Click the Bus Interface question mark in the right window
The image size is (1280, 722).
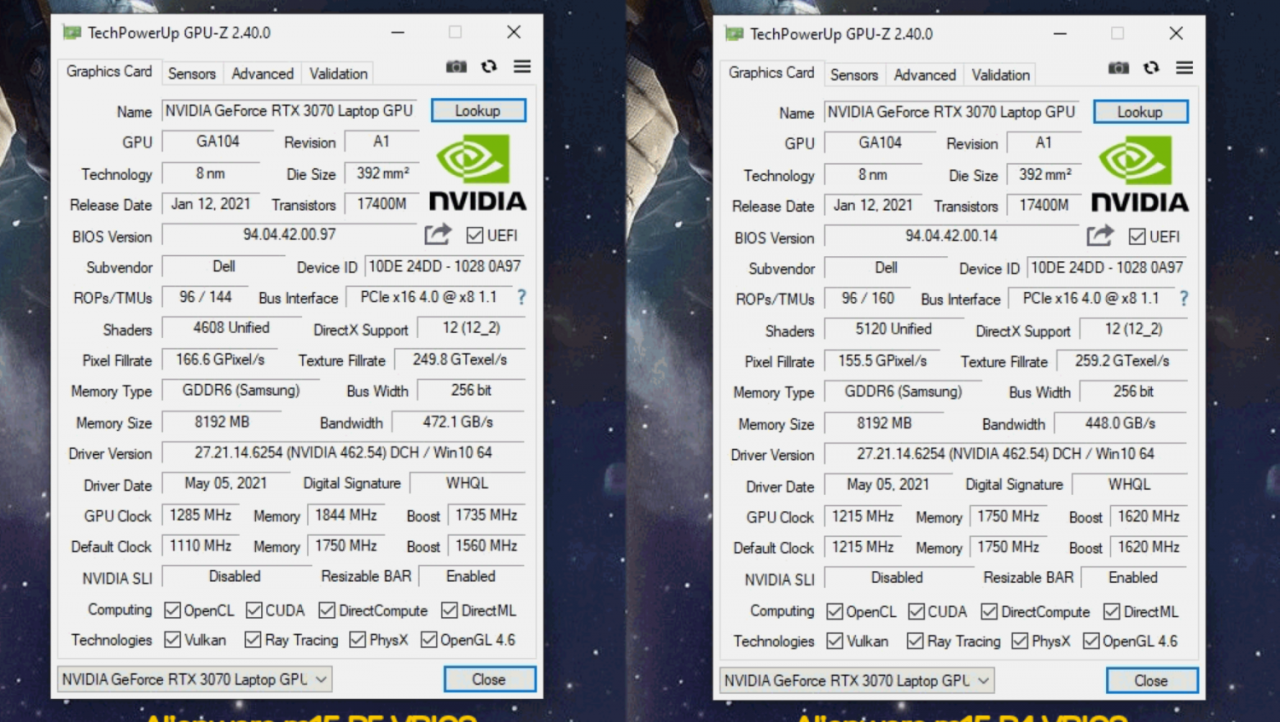pos(1184,298)
